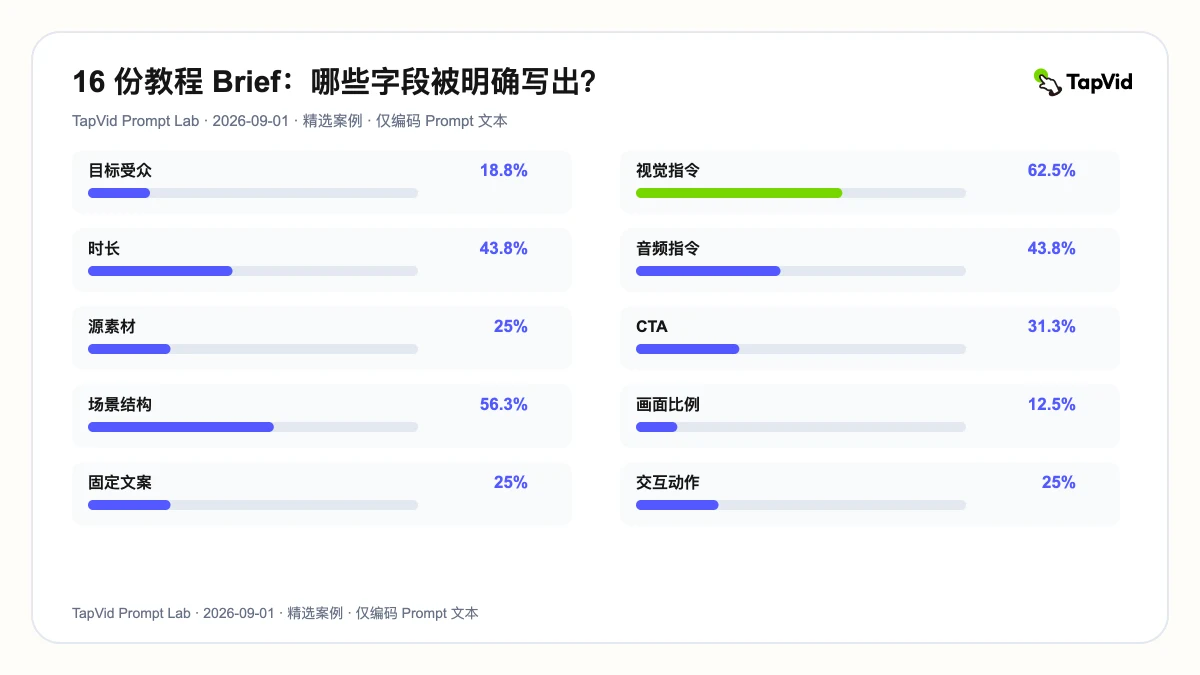
Task: Click the TapVid brand wordmark
Action: click(1099, 82)
